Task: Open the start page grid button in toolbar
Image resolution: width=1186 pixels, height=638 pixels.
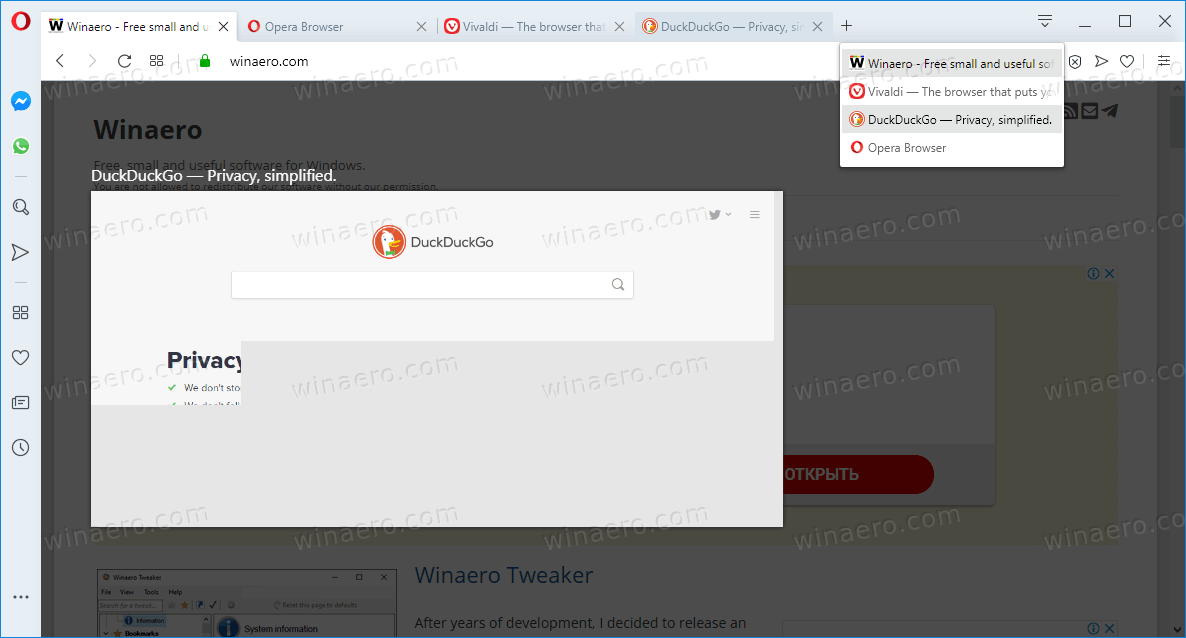Action: 157,61
